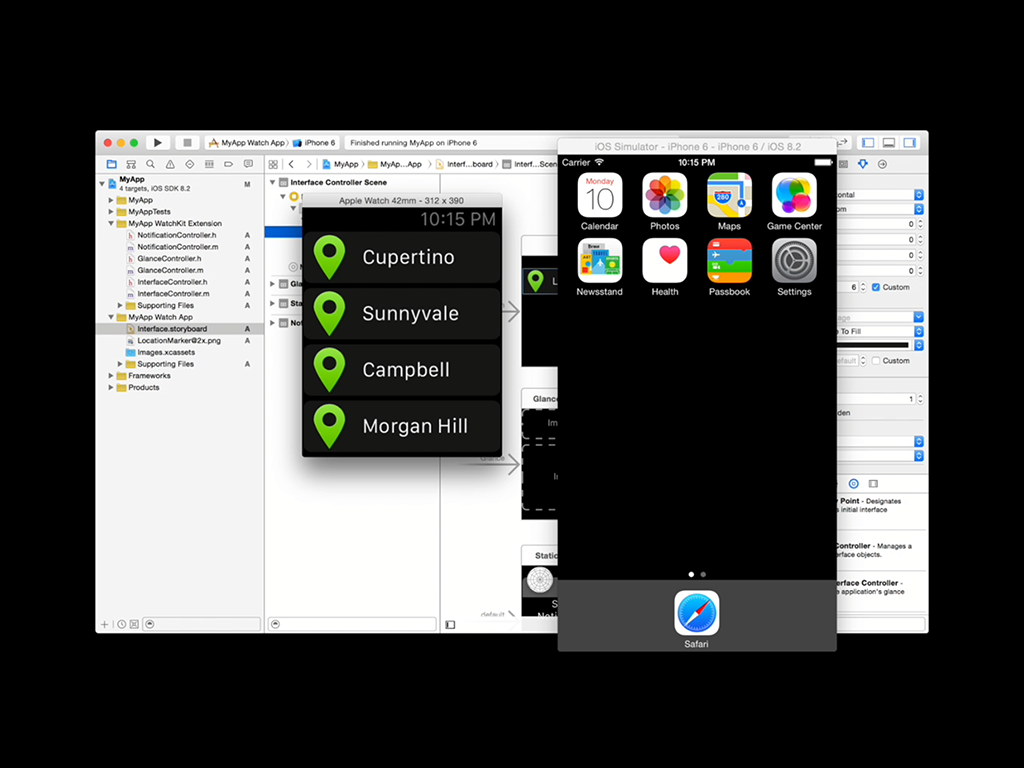1024x768 pixels.
Task: Show the Media library icon
Action: 873,483
